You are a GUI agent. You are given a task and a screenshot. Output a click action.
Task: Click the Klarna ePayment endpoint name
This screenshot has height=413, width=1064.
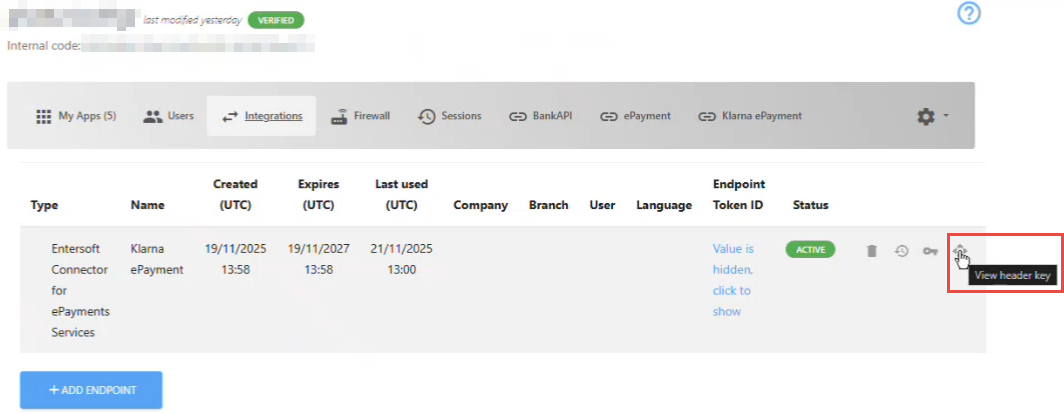157,259
